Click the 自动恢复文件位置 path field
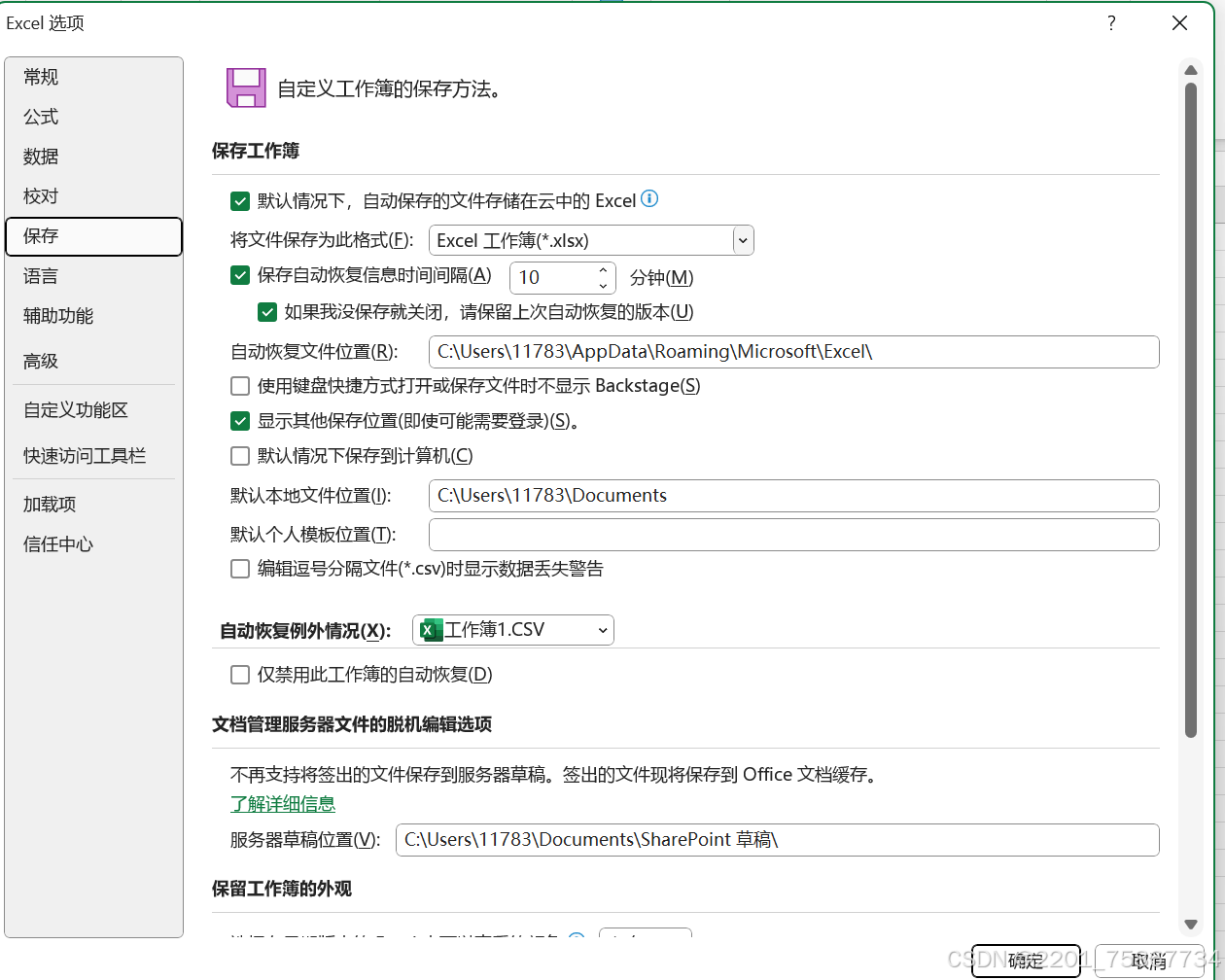This screenshot has height=980, width=1225. tap(793, 352)
